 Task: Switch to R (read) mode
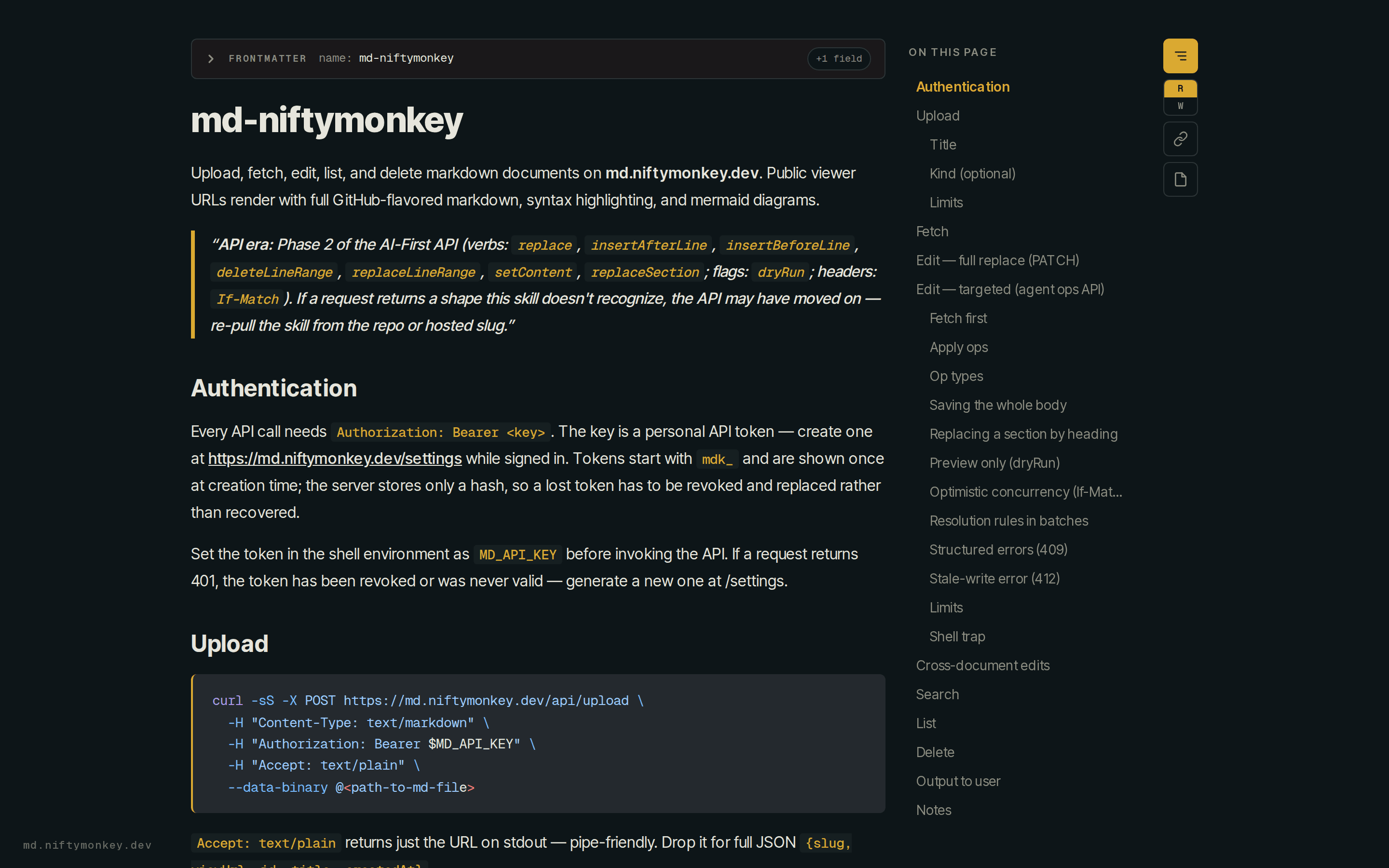click(x=1180, y=88)
